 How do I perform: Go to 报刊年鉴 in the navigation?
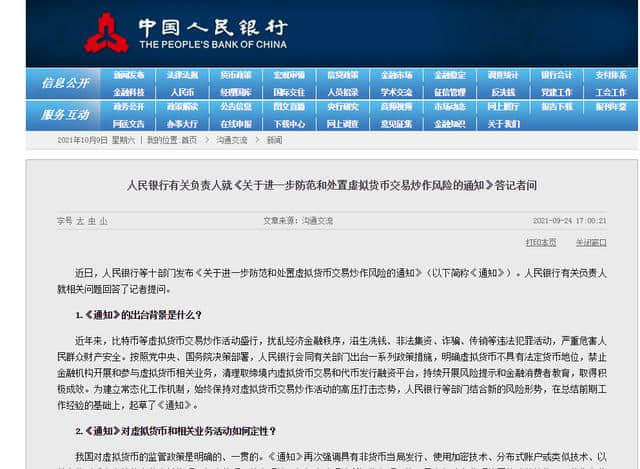[x=610, y=107]
